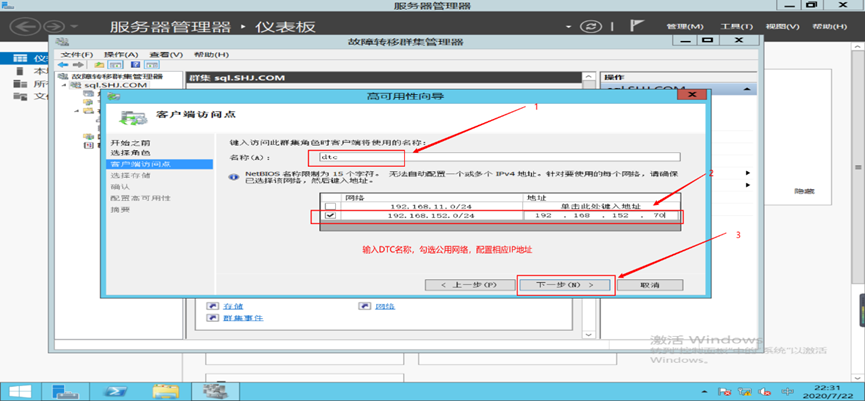Image resolution: width=865 pixels, height=401 pixels.
Task: Open File Explorer from the taskbar
Action: (x=165, y=391)
